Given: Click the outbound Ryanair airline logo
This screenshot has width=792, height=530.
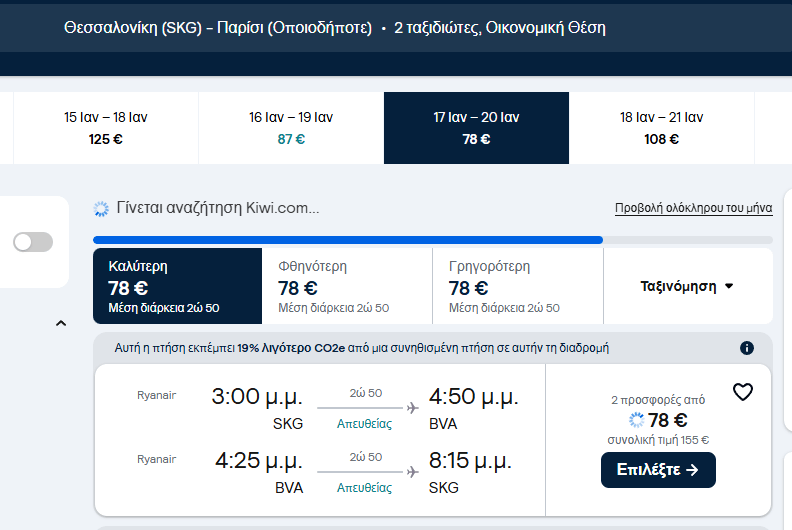Looking at the screenshot, I should pos(156,395).
